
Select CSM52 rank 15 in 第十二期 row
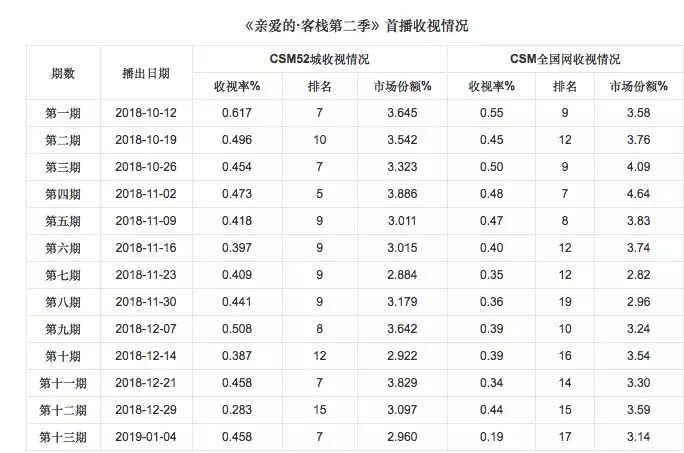pos(320,410)
